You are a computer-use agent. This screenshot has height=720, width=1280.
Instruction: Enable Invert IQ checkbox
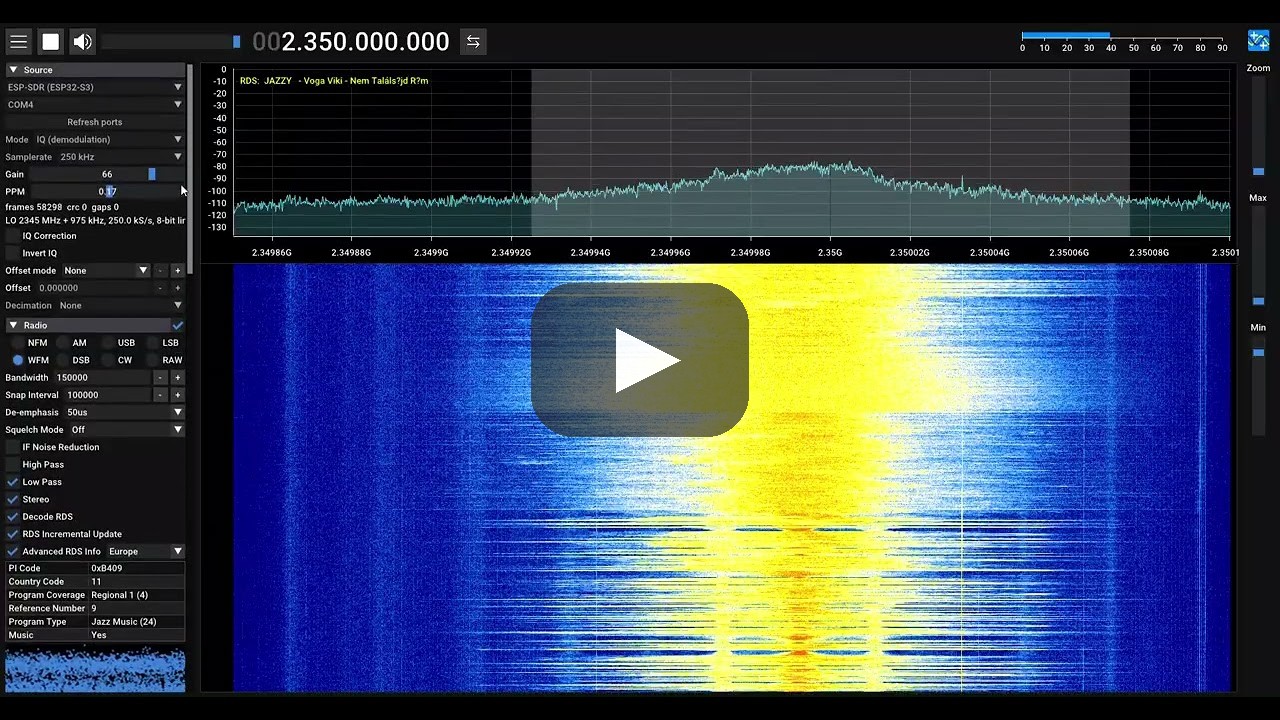[x=13, y=253]
